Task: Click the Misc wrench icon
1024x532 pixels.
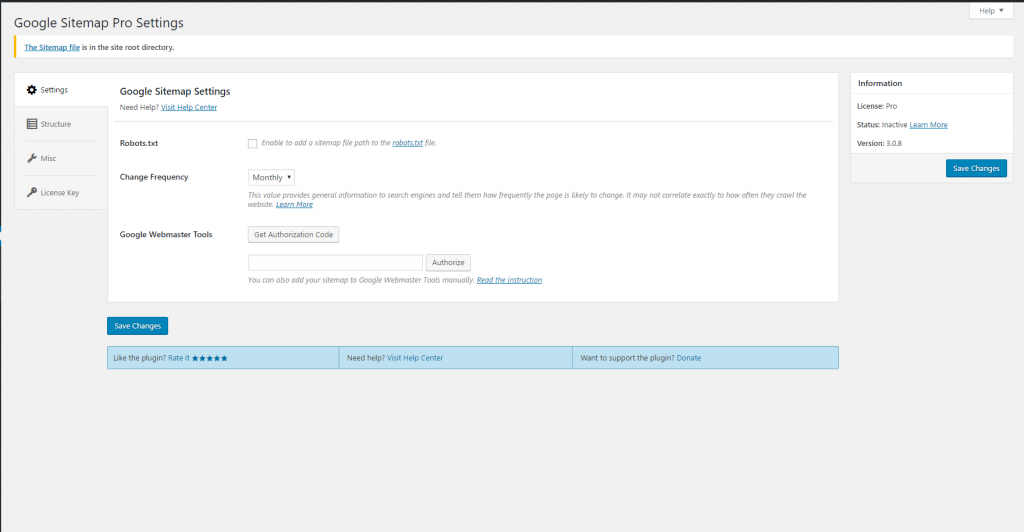Action: (x=31, y=158)
